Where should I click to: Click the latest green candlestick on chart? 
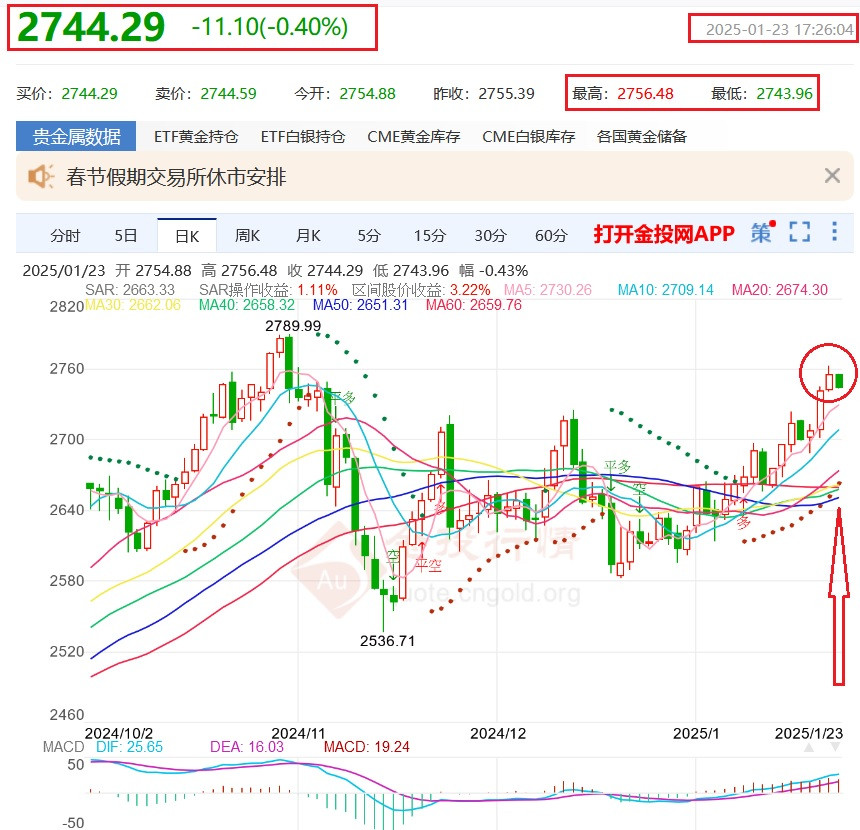tap(839, 381)
